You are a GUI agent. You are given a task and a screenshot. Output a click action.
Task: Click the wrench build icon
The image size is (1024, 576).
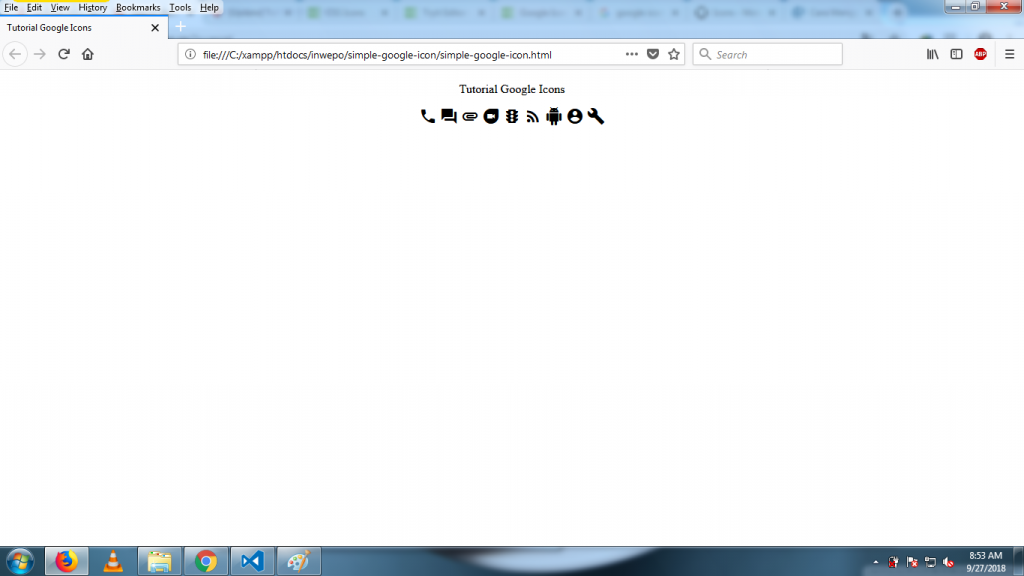(x=596, y=116)
